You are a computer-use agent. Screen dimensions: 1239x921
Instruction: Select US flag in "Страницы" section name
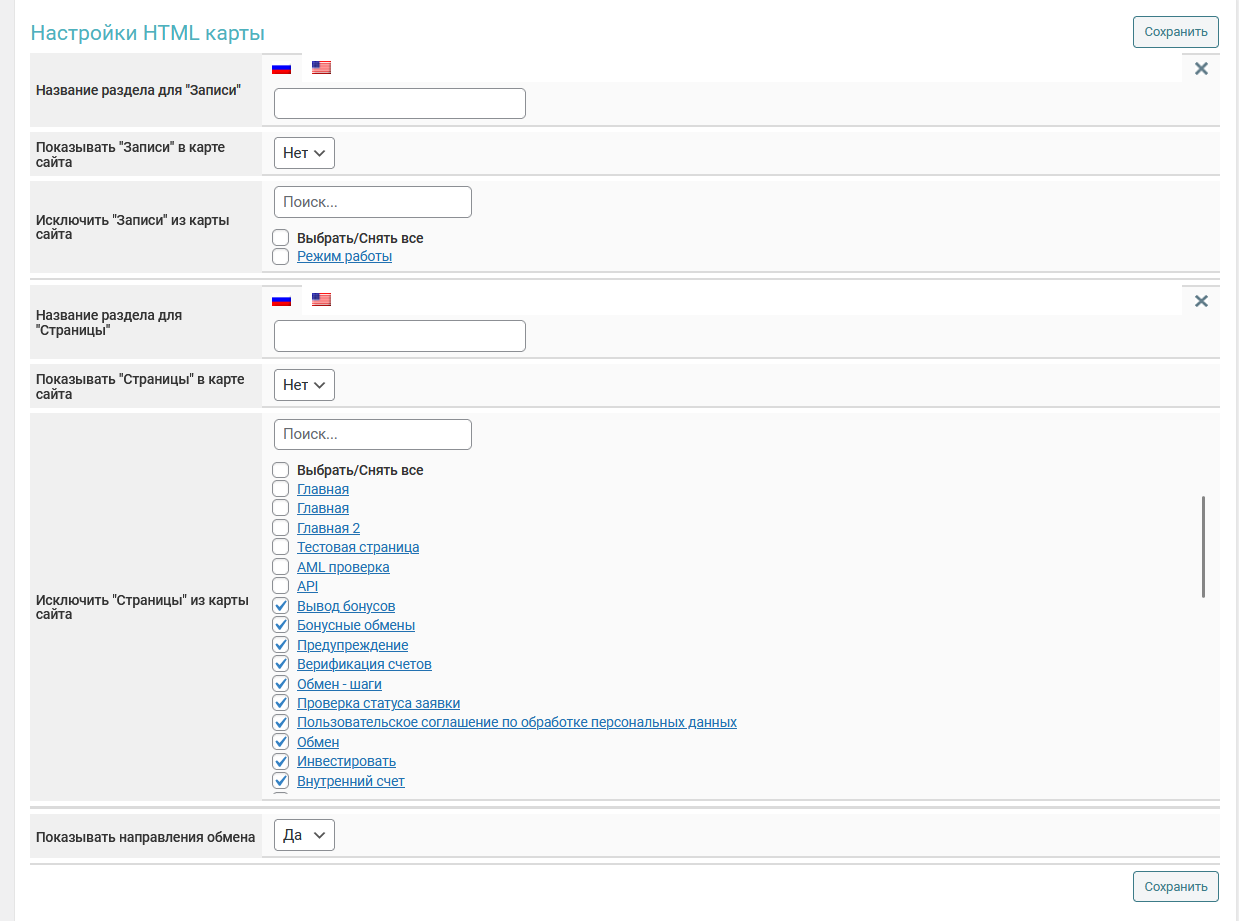(x=321, y=300)
